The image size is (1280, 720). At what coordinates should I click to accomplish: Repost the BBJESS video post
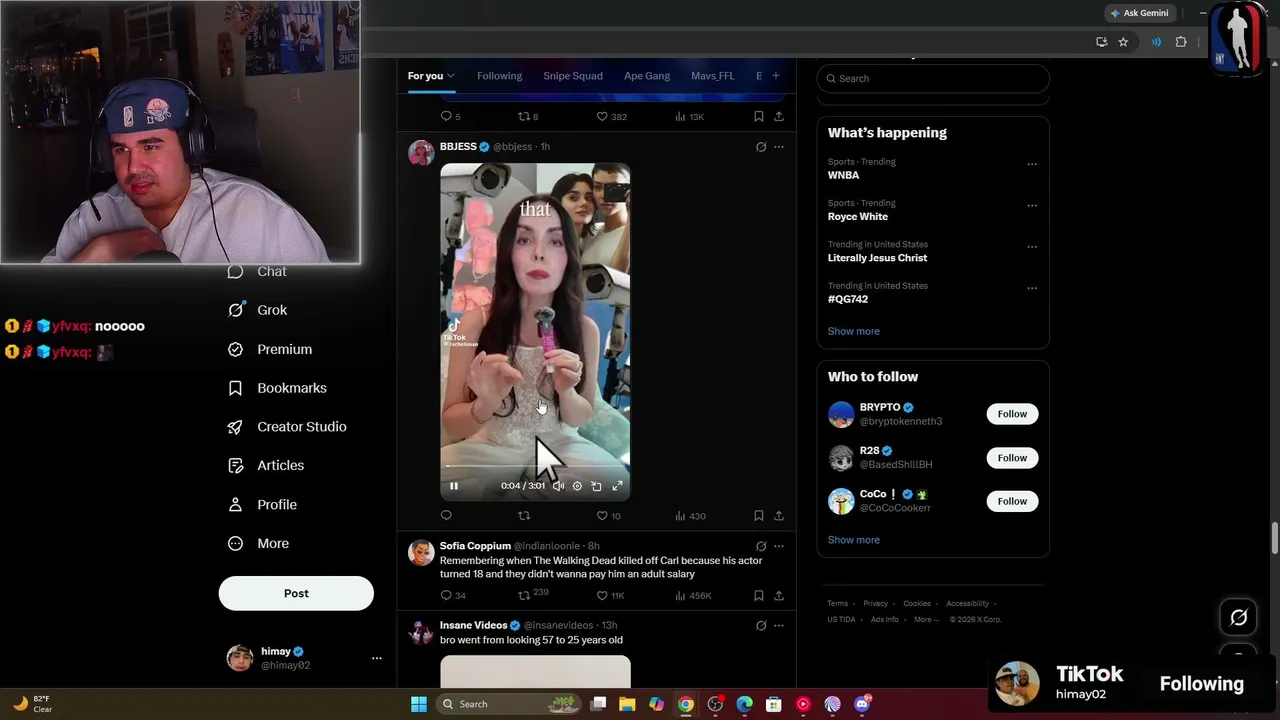click(523, 516)
